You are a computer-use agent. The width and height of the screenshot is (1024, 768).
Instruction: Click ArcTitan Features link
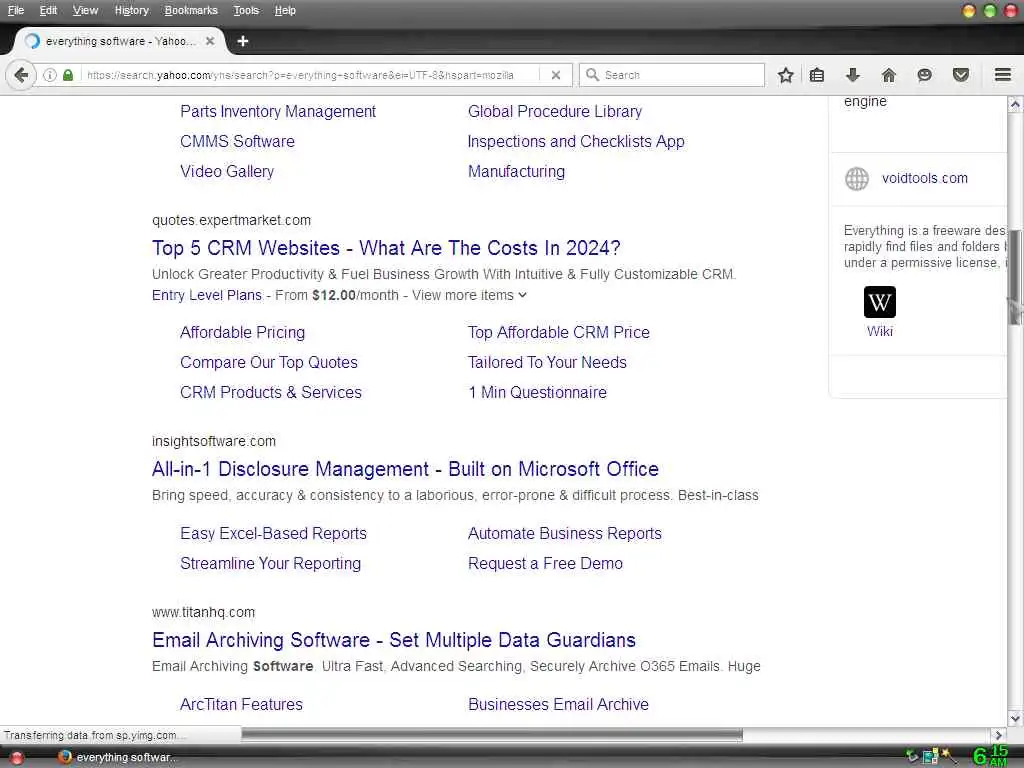tap(241, 705)
